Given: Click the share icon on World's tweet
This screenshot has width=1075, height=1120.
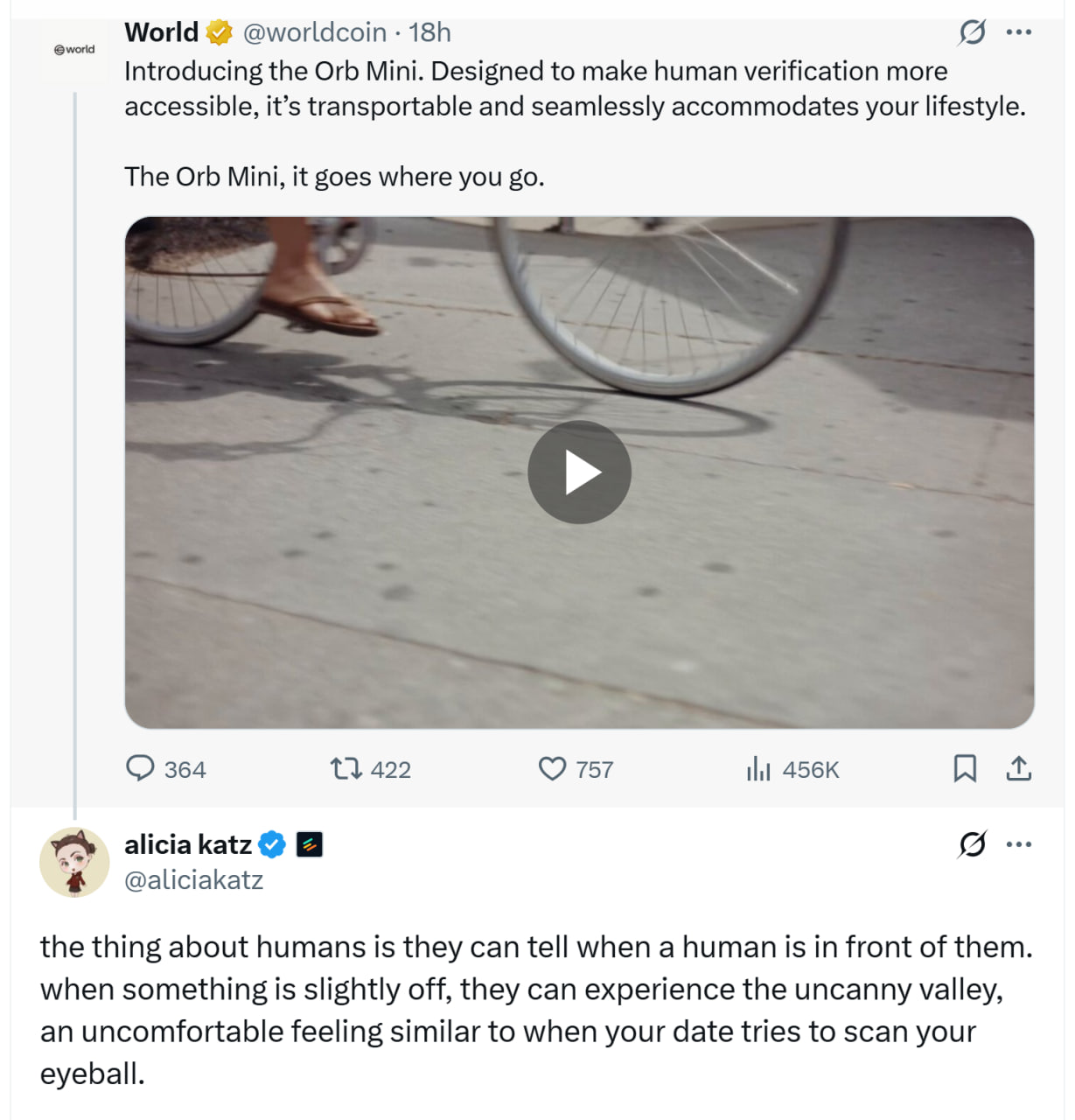Looking at the screenshot, I should coord(1018,769).
